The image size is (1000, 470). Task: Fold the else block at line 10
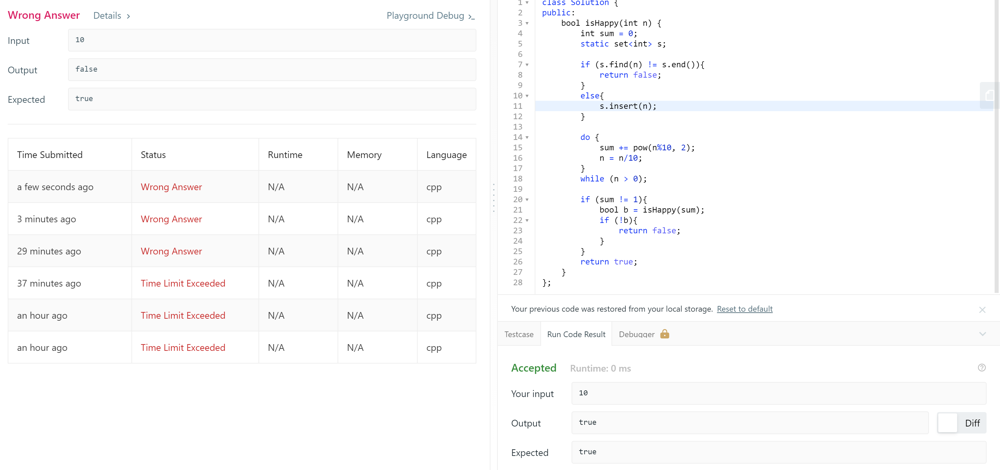tap(527, 96)
